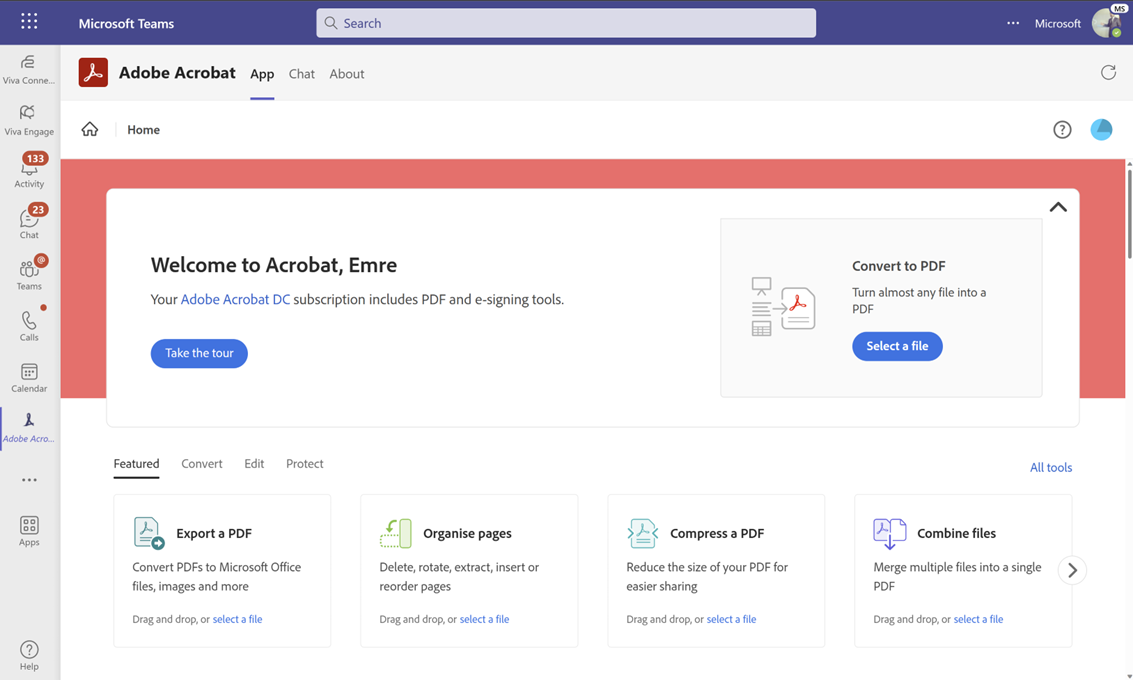Open Settings and more ellipsis in header
This screenshot has height=680, width=1133.
pyautogui.click(x=1013, y=23)
